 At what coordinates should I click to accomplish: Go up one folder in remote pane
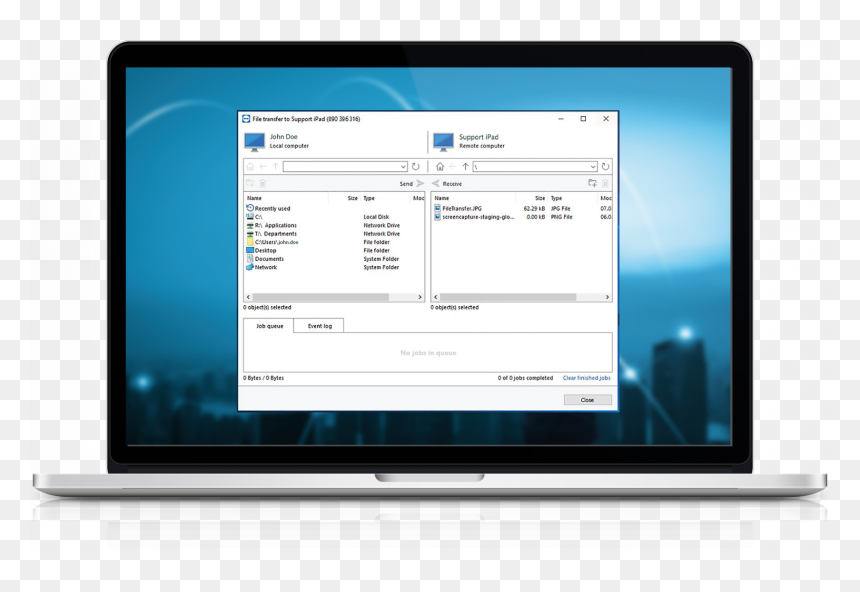tap(465, 166)
